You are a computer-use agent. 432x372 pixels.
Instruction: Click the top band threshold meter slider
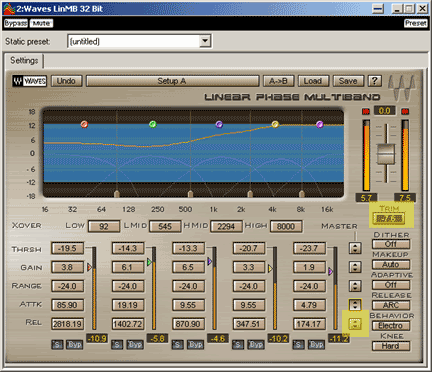(335, 289)
